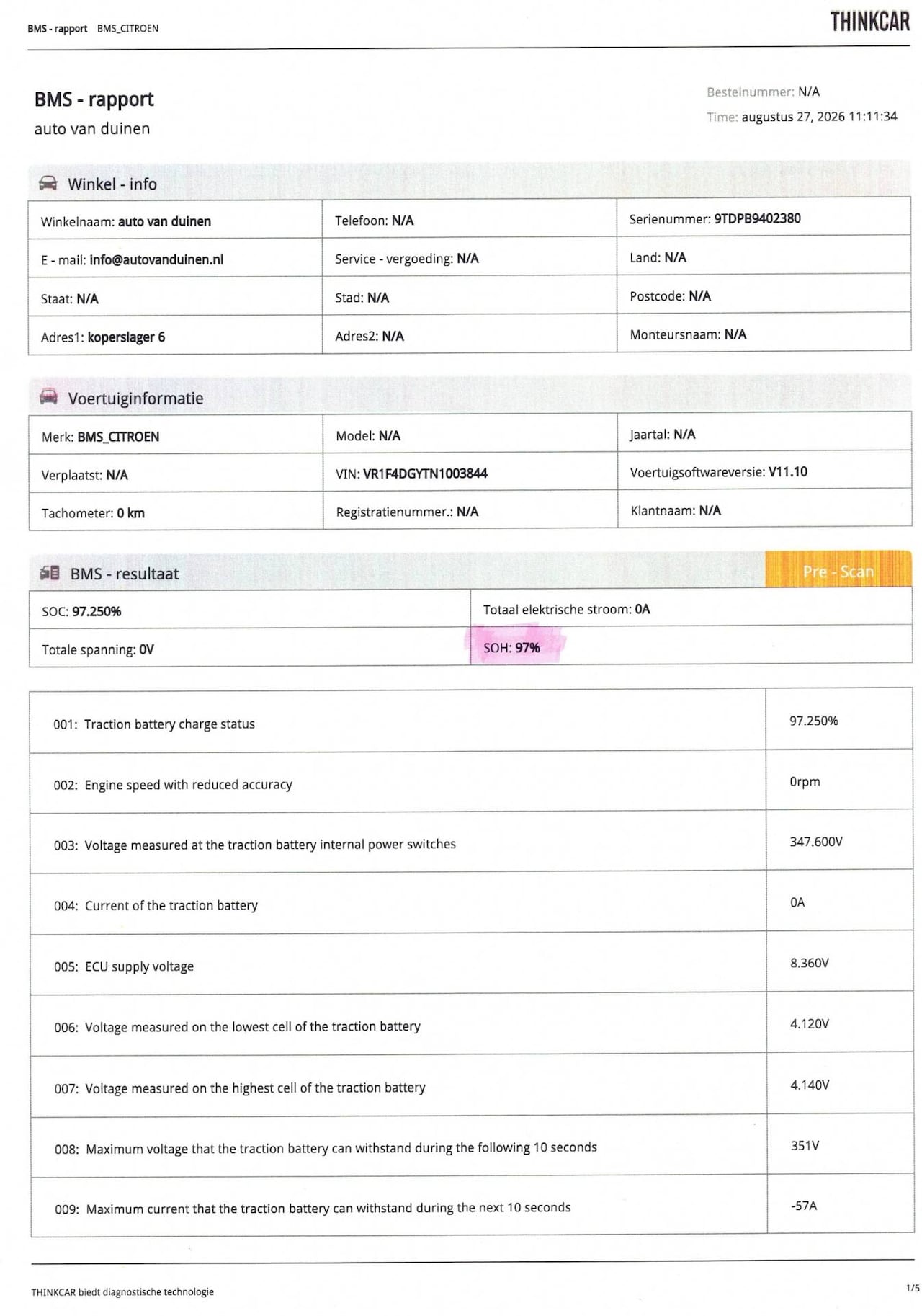Select the Pre - Scan orange tab
This screenshot has width=922, height=1316.
[838, 571]
